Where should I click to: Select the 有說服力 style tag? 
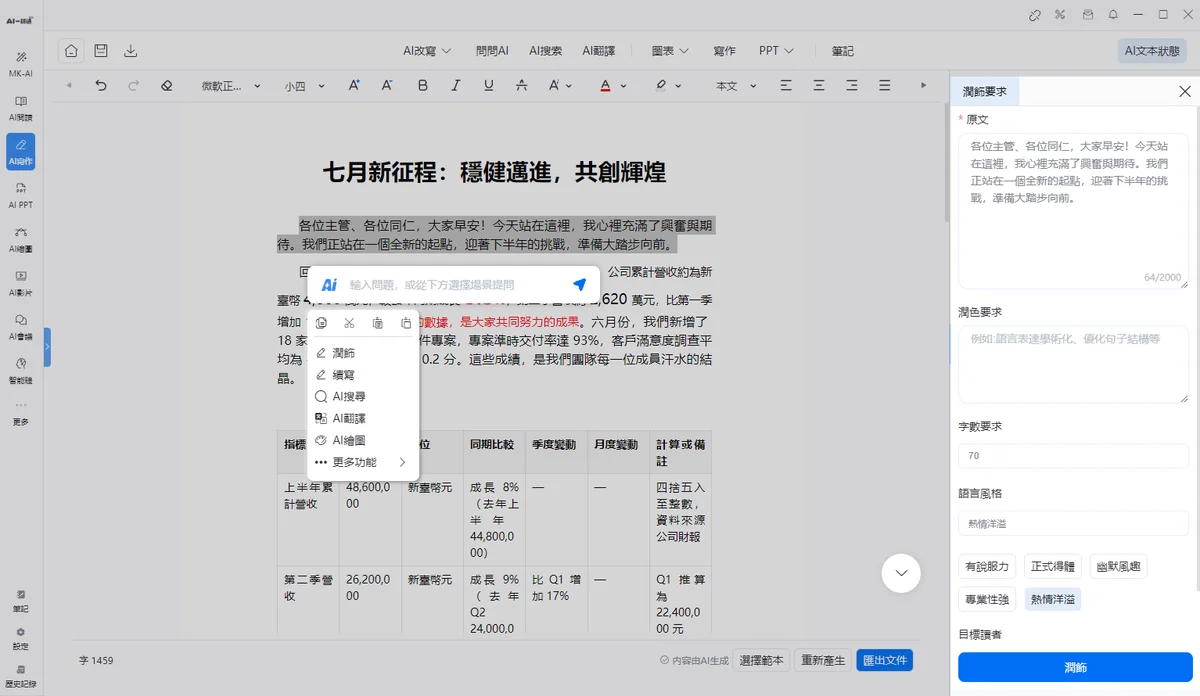click(x=988, y=567)
